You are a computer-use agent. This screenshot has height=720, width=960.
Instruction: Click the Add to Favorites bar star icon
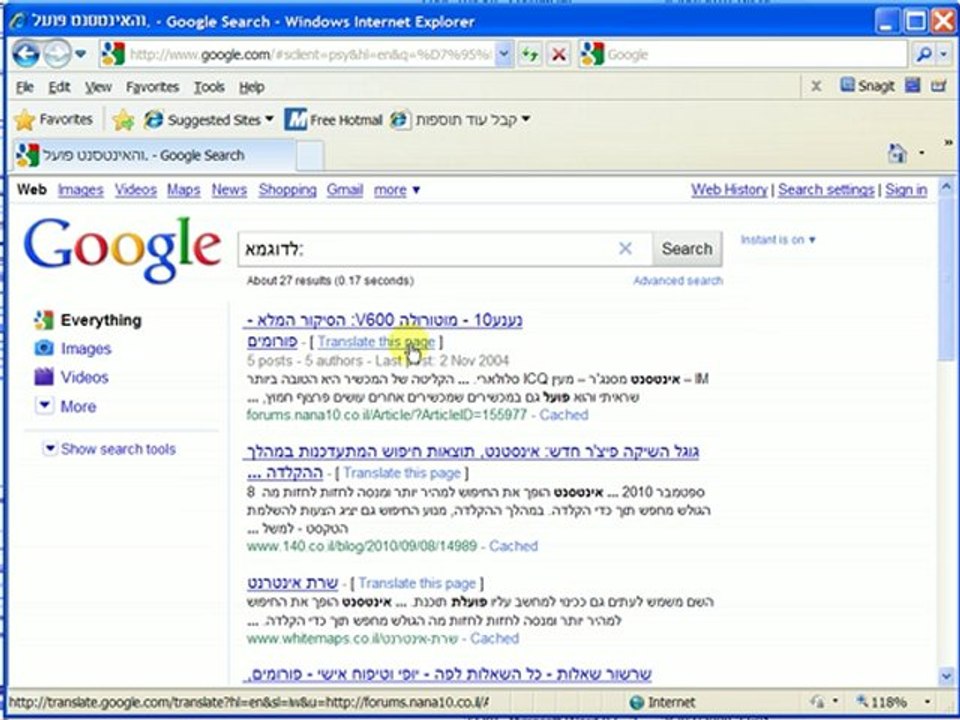coord(123,119)
